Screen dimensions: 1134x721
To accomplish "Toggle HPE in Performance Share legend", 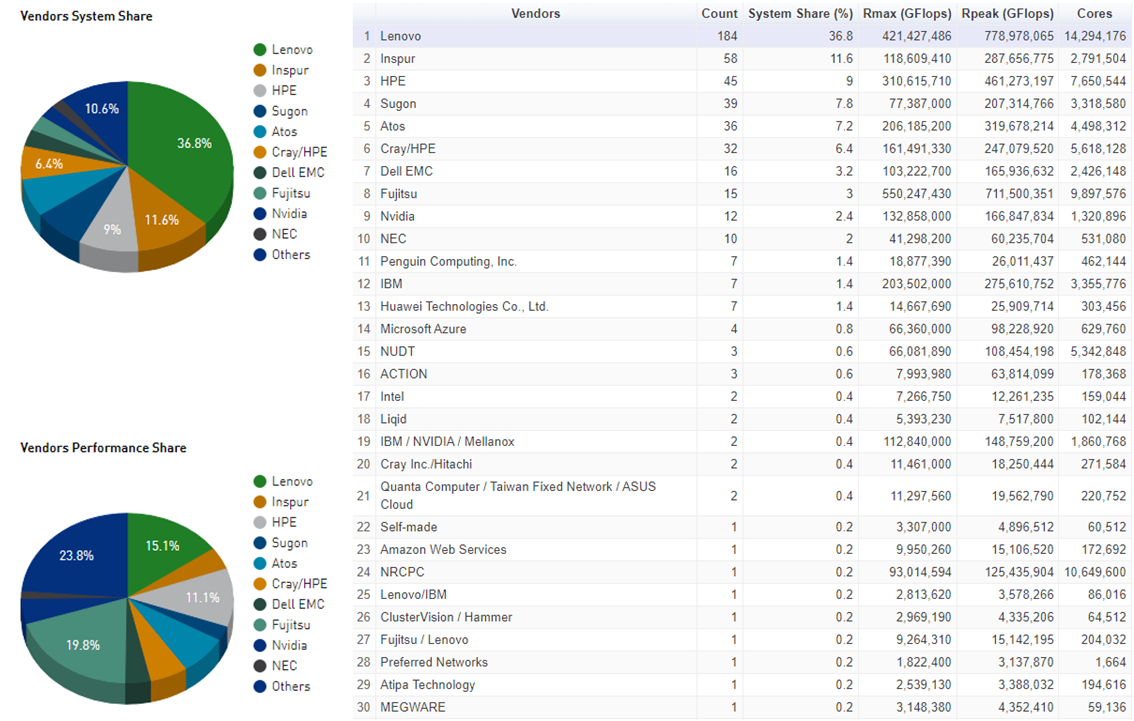I will (276, 522).
